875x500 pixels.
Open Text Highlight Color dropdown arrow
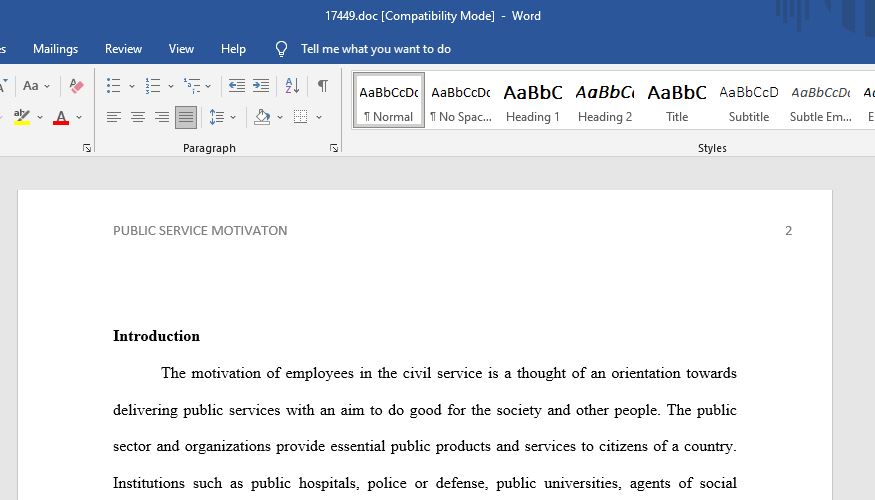(x=40, y=117)
